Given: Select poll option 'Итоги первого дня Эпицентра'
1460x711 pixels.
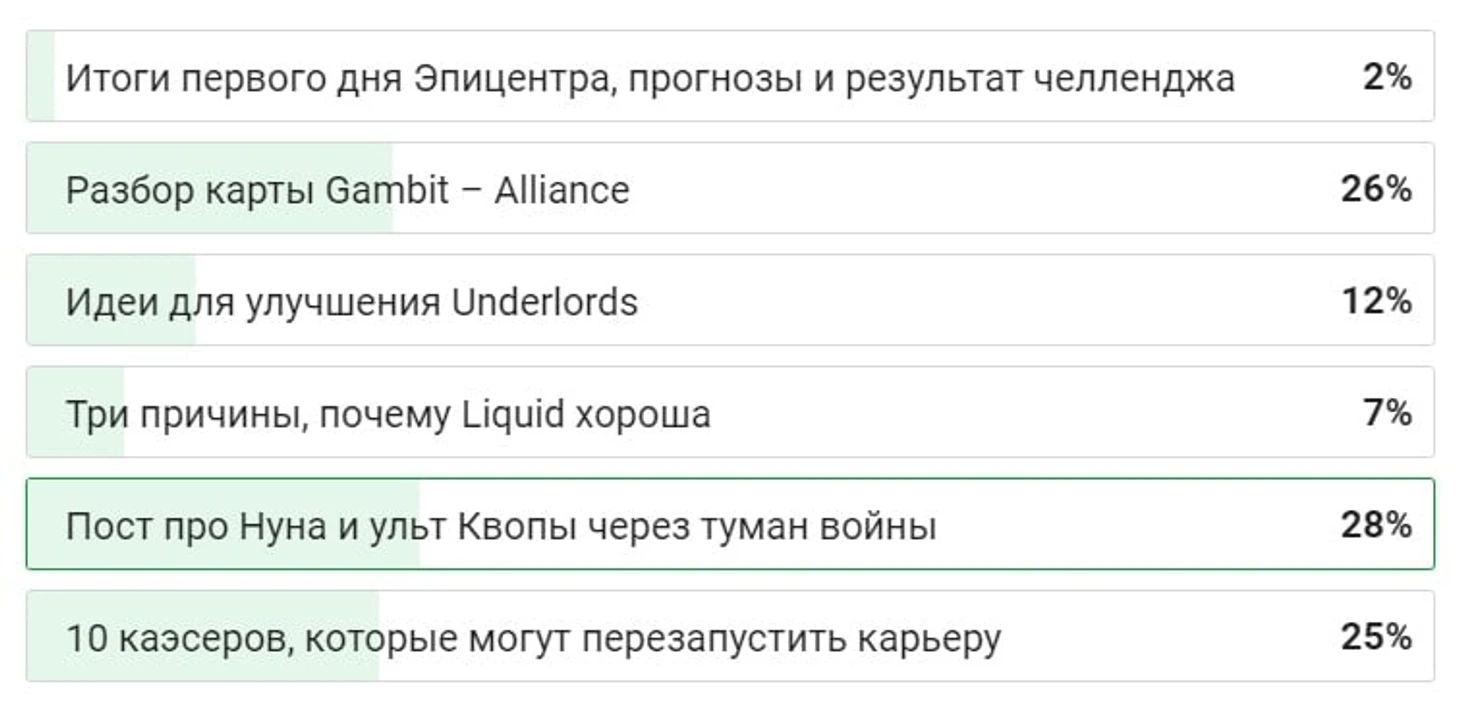Looking at the screenshot, I should pos(730,76).
